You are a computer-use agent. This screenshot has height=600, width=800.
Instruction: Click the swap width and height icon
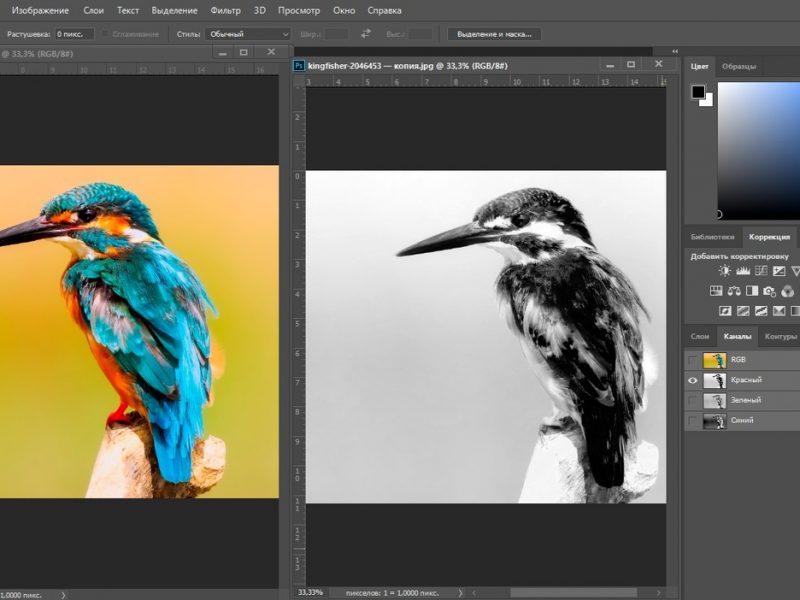coord(366,34)
